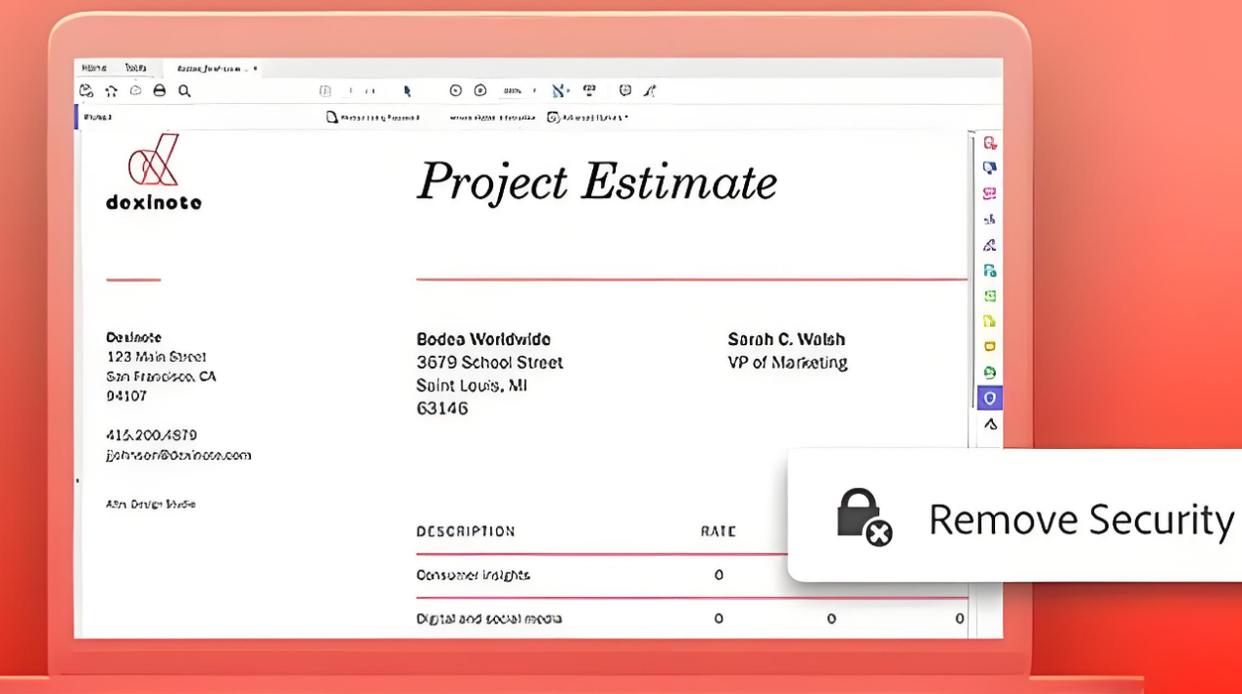
Task: Click the Print icon in the top toolbar
Action: coord(159,91)
